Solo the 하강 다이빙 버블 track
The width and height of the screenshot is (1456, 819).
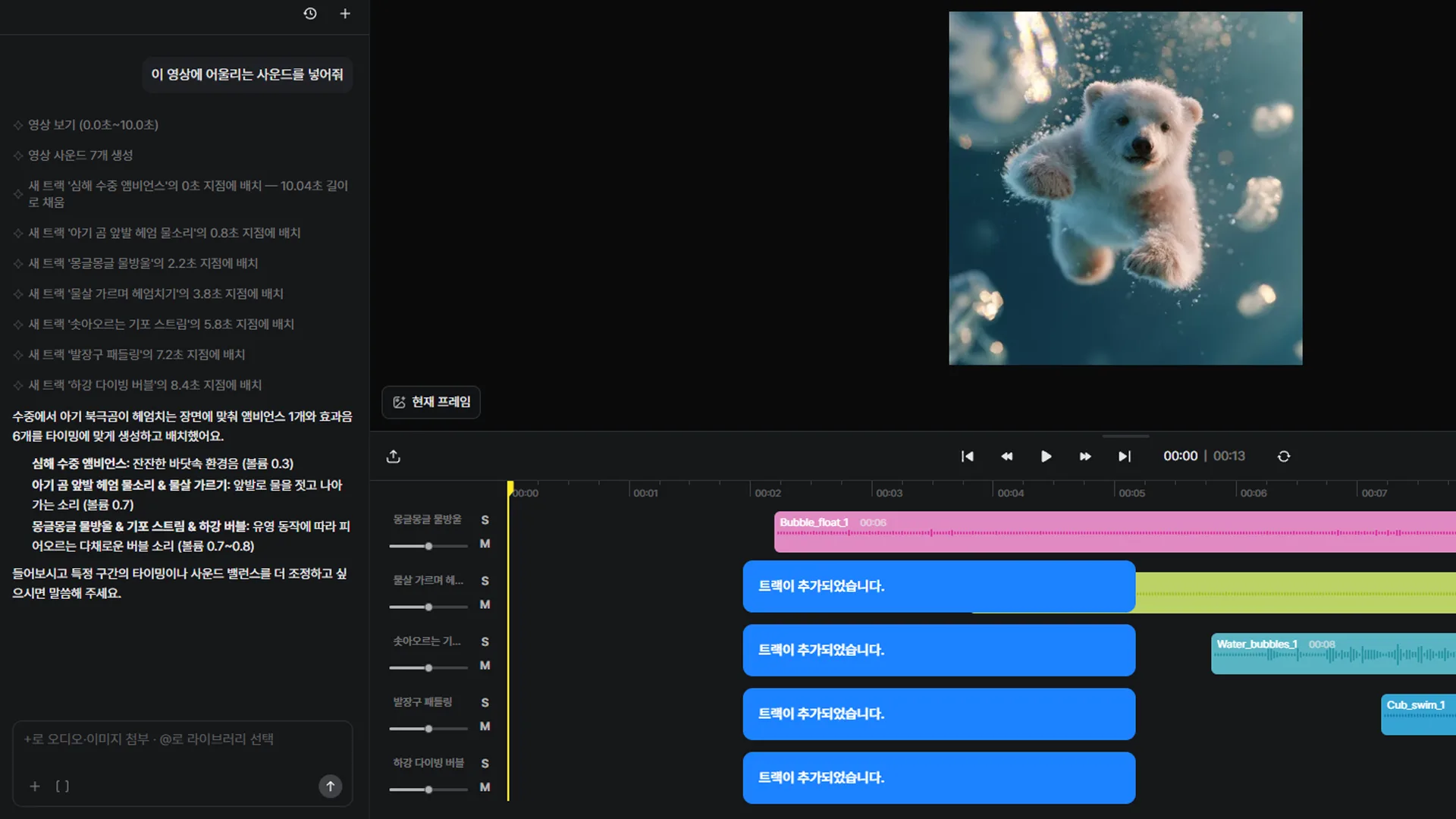pyautogui.click(x=485, y=764)
